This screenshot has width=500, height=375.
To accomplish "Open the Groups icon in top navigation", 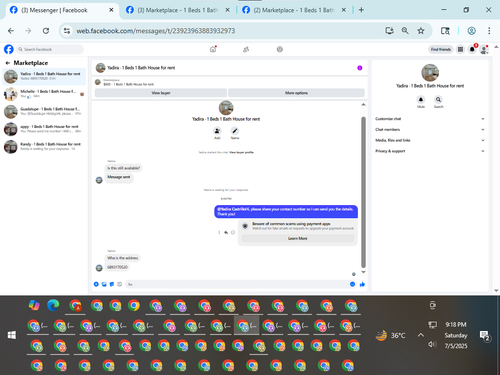I will [280, 49].
